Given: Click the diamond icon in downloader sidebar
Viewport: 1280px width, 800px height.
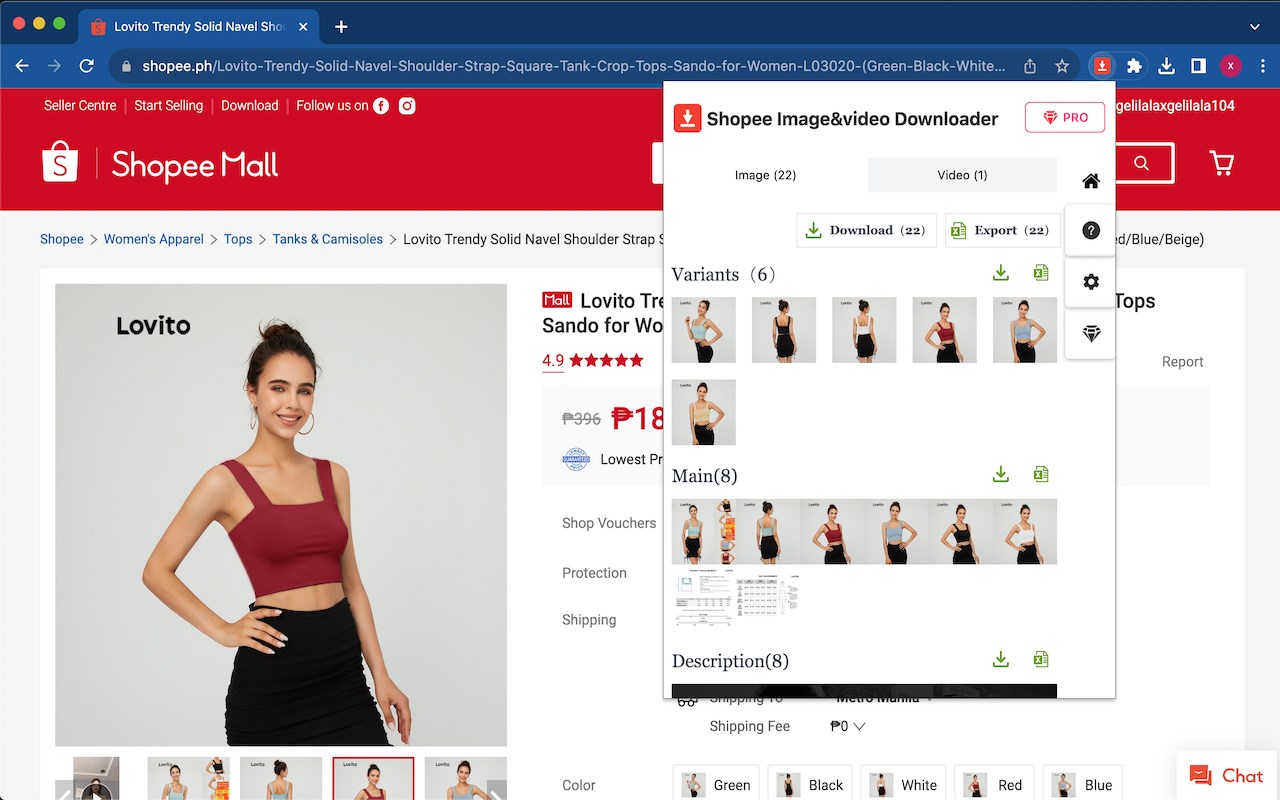Looking at the screenshot, I should pyautogui.click(x=1091, y=334).
